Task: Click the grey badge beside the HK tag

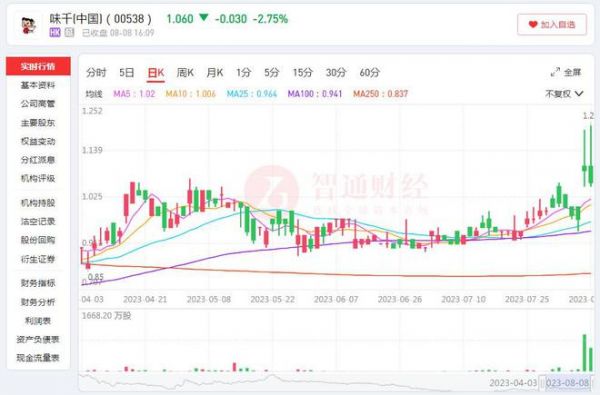Action: (69, 33)
